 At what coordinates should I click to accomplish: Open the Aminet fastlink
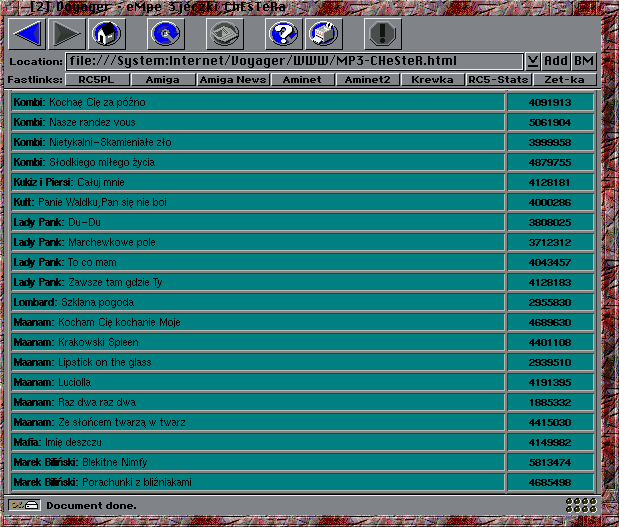coord(302,80)
